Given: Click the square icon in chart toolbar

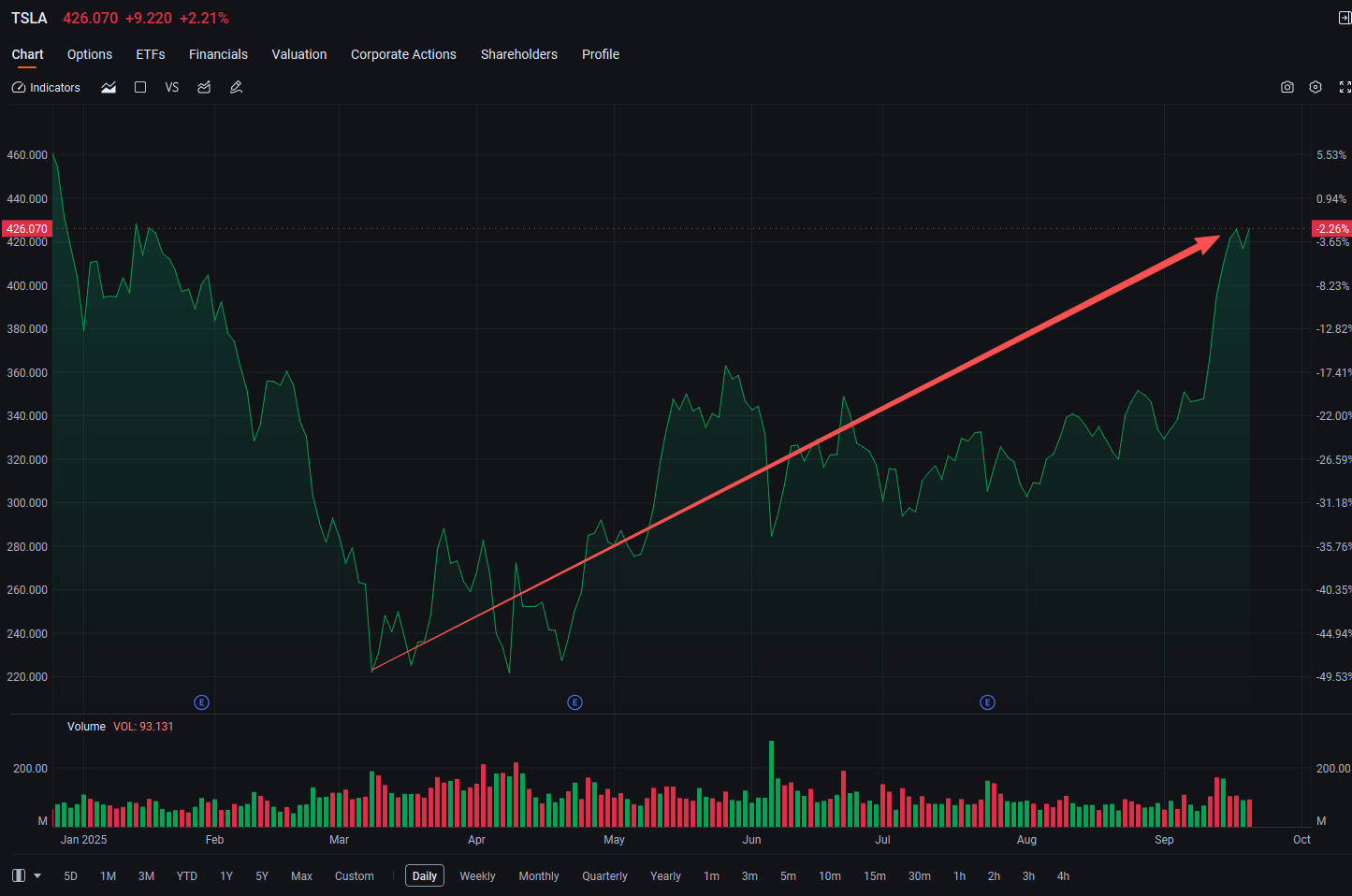Looking at the screenshot, I should 140,87.
